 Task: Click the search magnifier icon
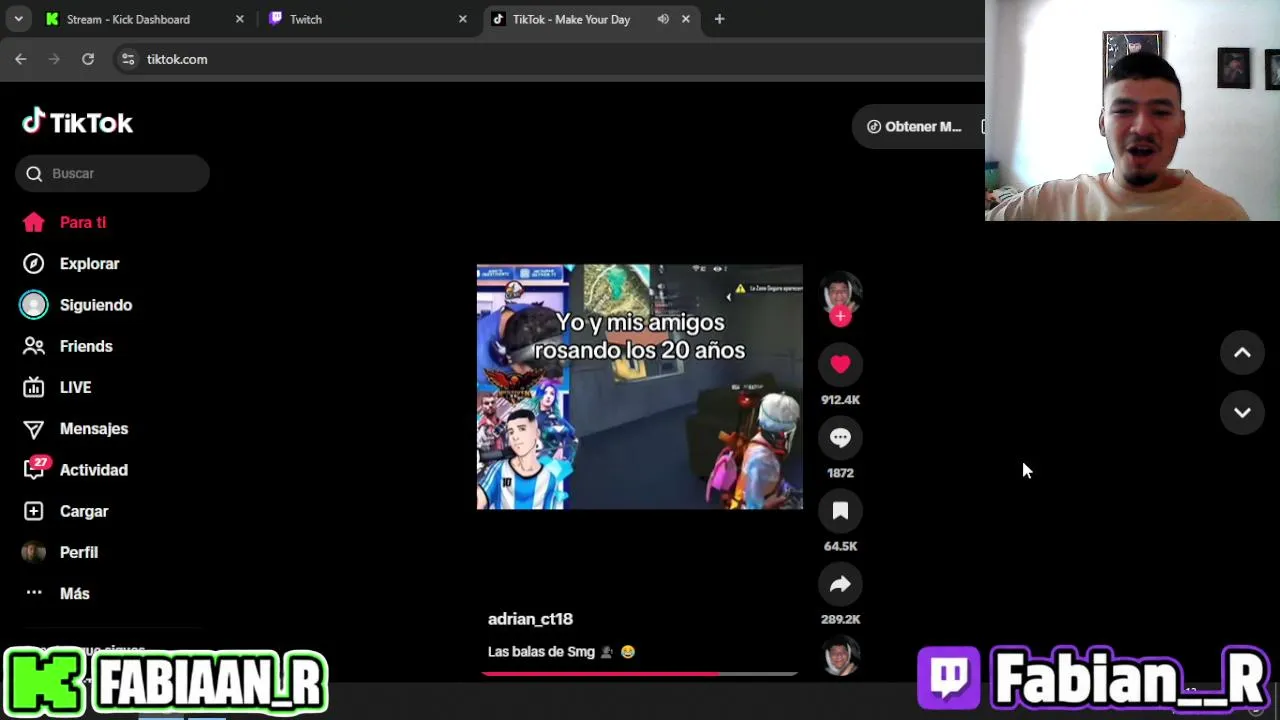point(34,174)
